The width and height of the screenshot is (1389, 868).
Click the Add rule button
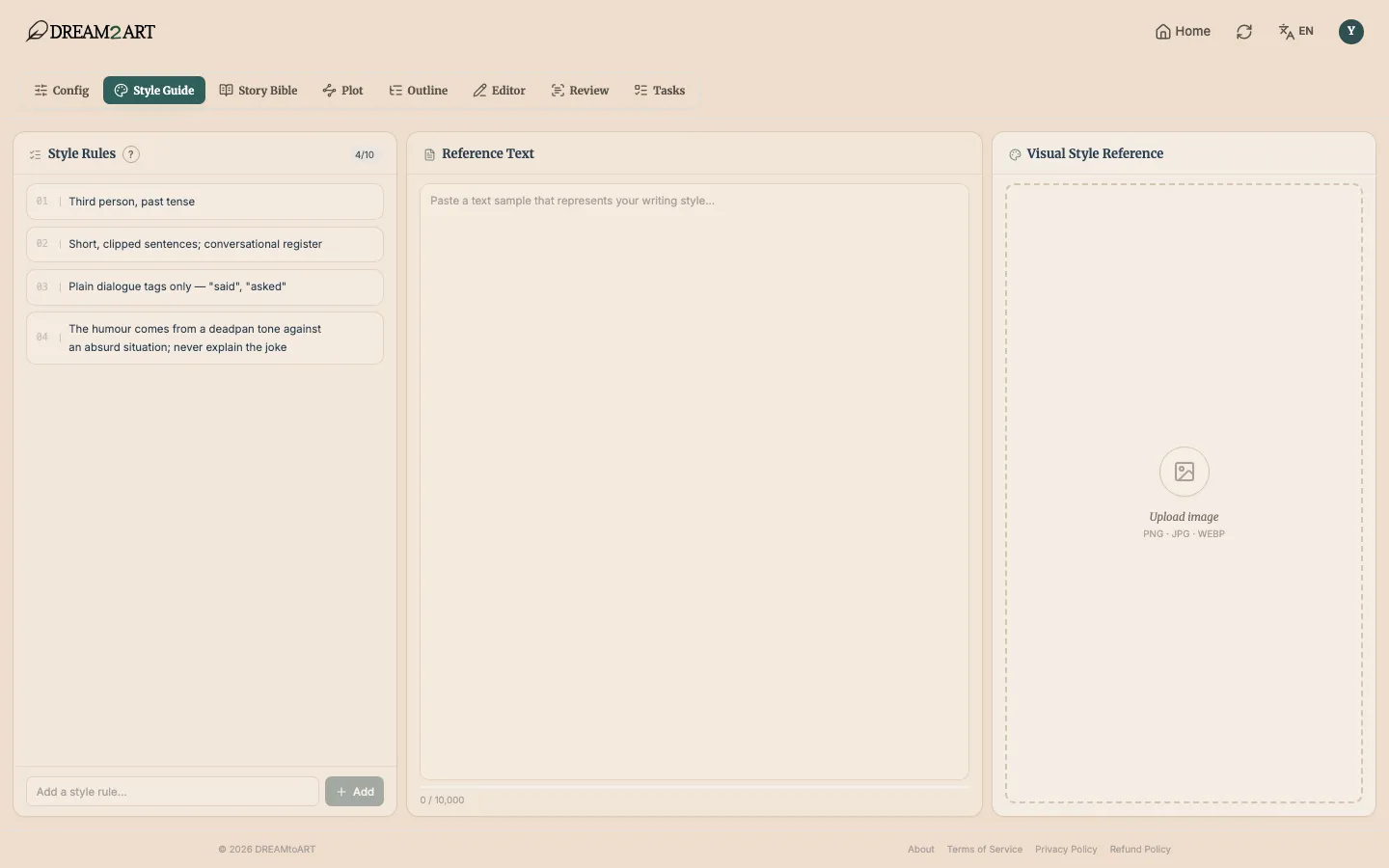(354, 792)
